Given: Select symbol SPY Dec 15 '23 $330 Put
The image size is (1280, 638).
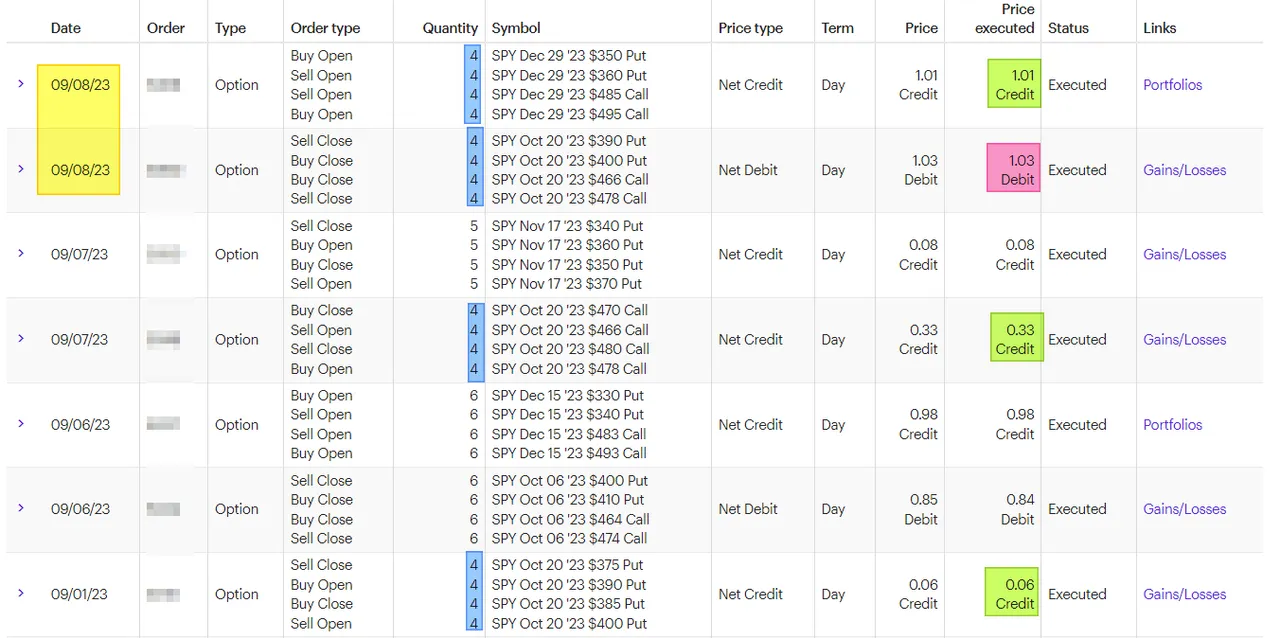Looking at the screenshot, I should pos(568,395).
